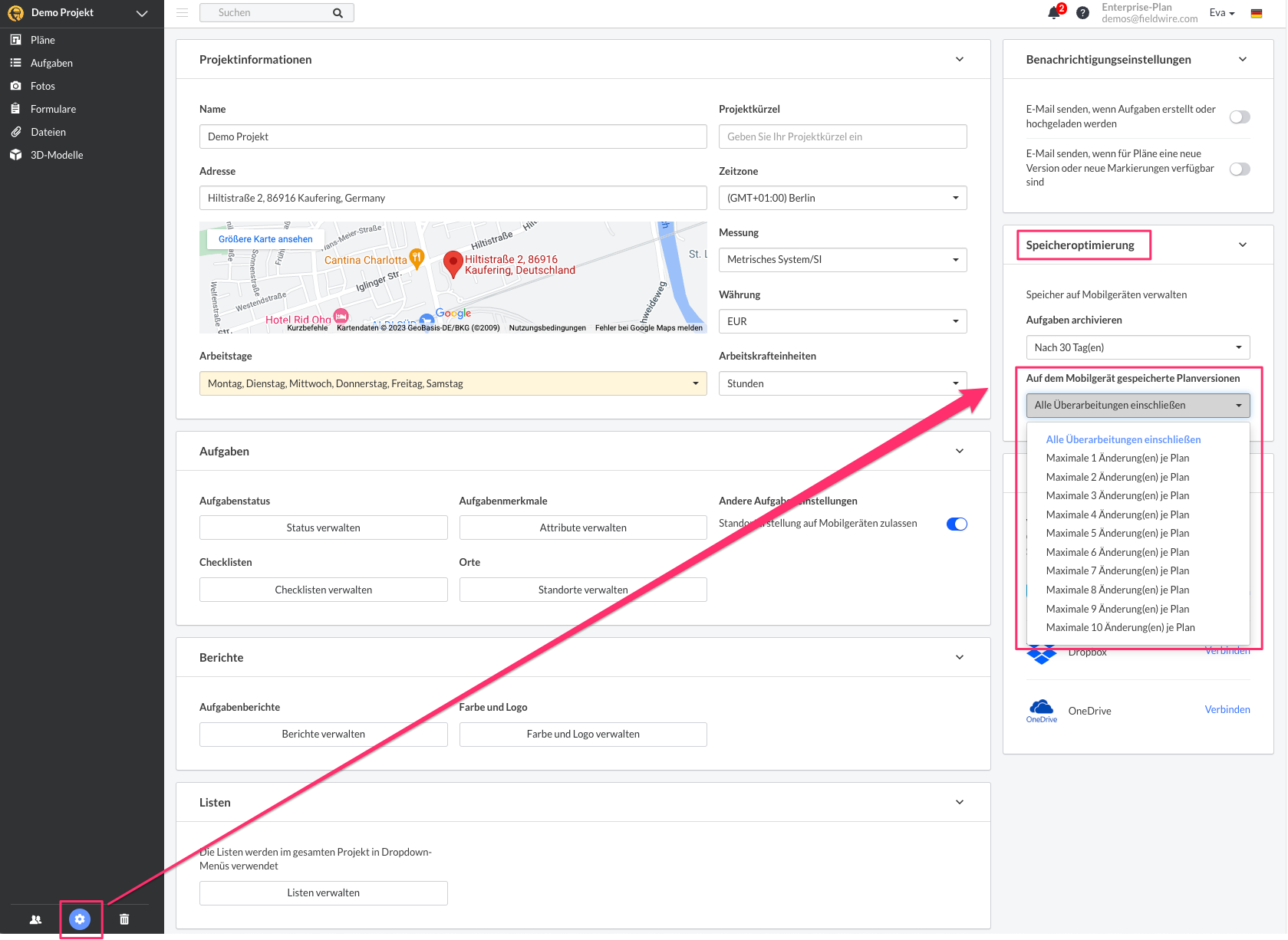
Task: Open the Pläne section icon in sidebar
Action: pyautogui.click(x=15, y=40)
